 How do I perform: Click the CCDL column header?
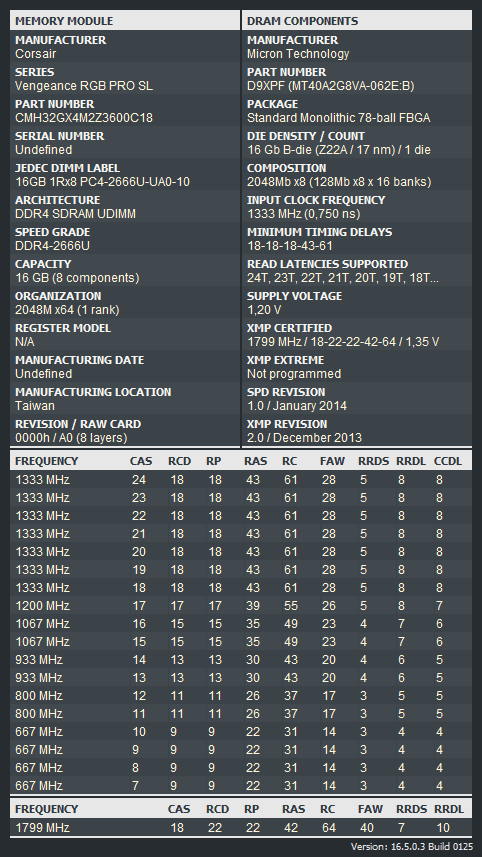point(448,461)
